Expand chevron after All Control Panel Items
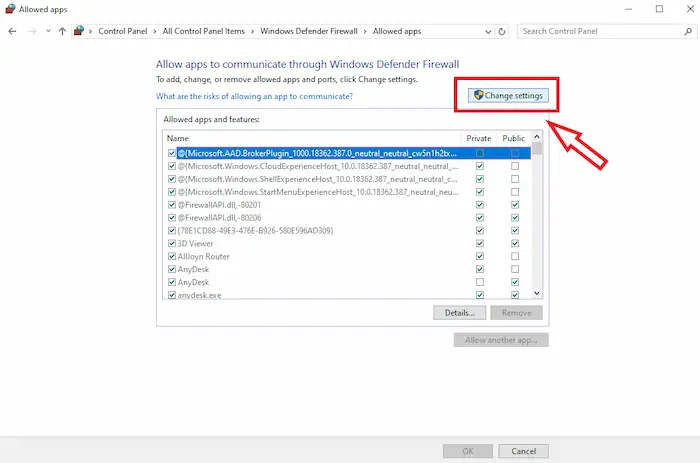Viewport: 700px width, 463px height. coord(253,31)
